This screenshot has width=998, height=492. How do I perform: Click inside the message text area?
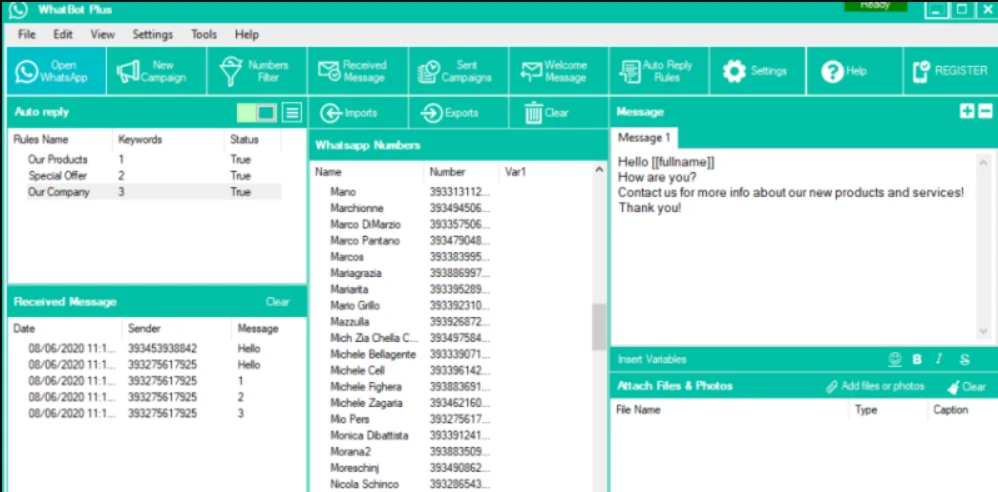pyautogui.click(x=794, y=248)
